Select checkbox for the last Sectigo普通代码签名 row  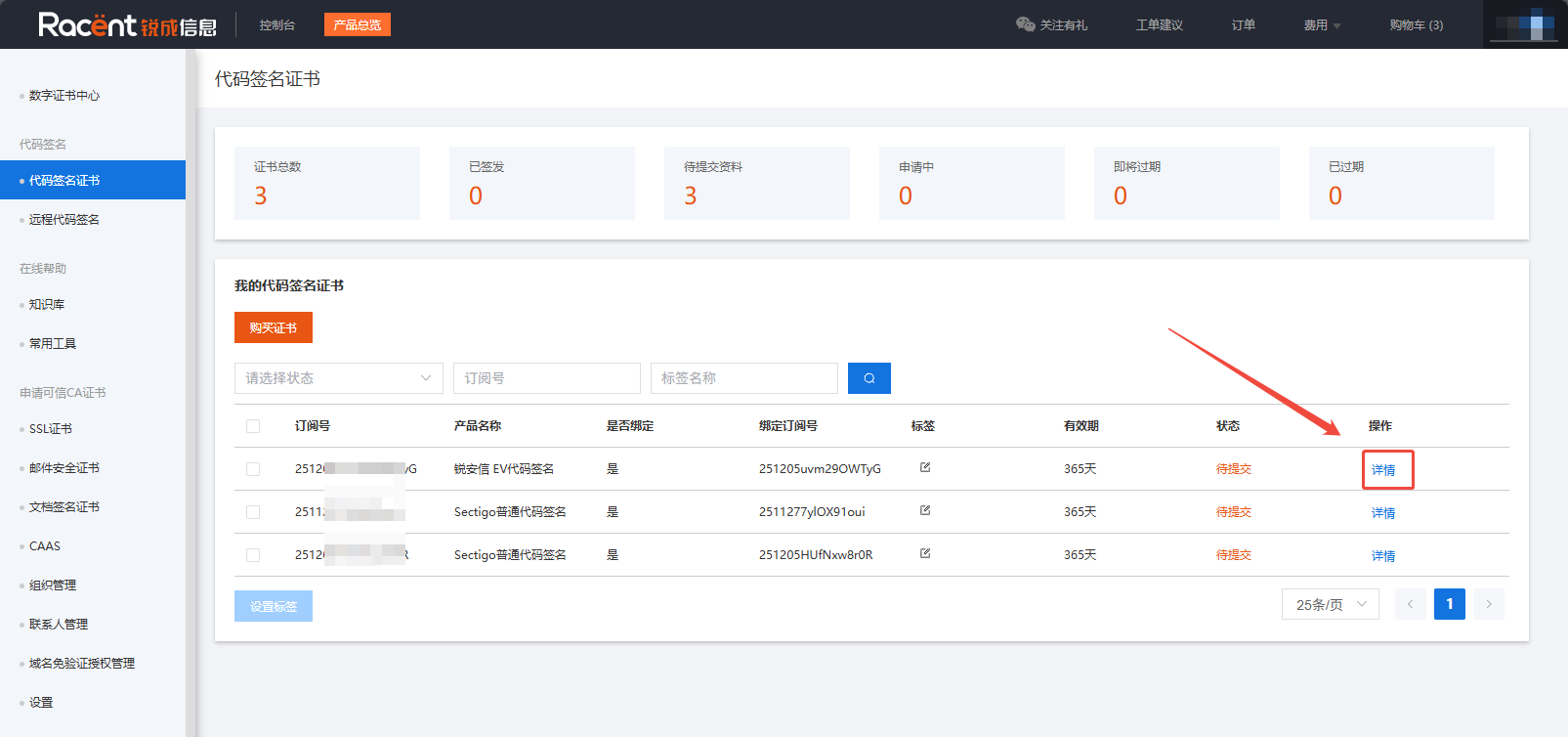pyautogui.click(x=253, y=555)
